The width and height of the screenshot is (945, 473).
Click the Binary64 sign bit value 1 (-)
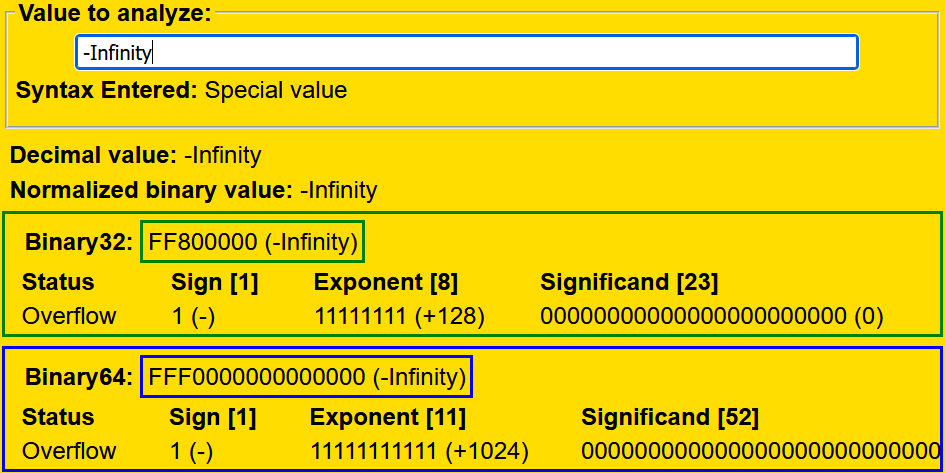[193, 451]
